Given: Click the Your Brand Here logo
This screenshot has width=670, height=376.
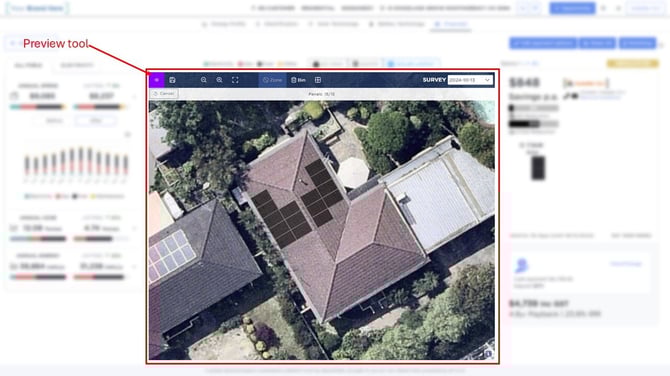Looking at the screenshot, I should tap(37, 8).
